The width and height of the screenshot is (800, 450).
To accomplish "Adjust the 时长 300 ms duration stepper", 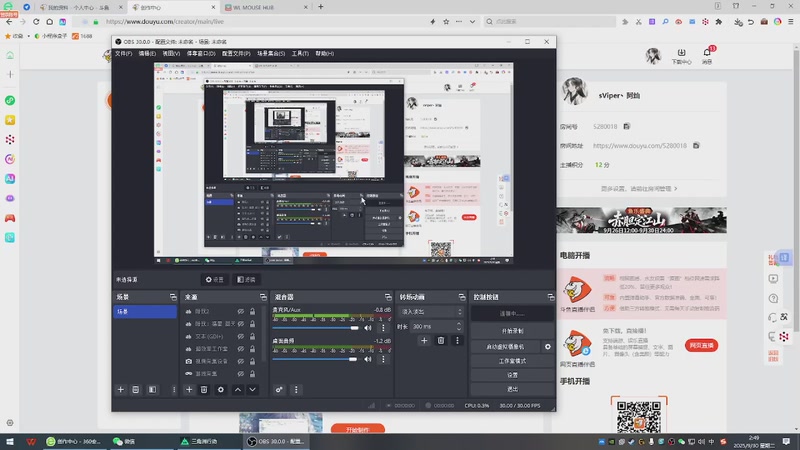I will [459, 326].
